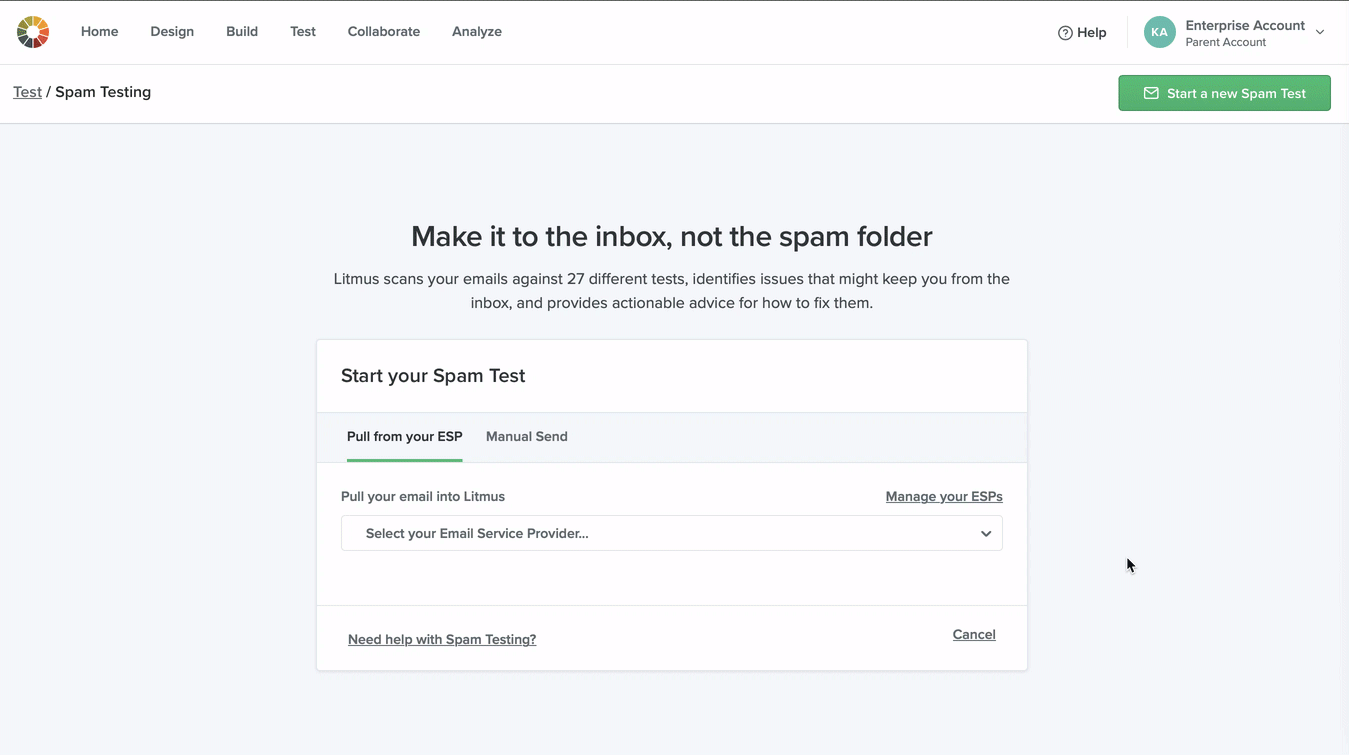
Task: Open the Manage your ESPs link
Action: (944, 496)
